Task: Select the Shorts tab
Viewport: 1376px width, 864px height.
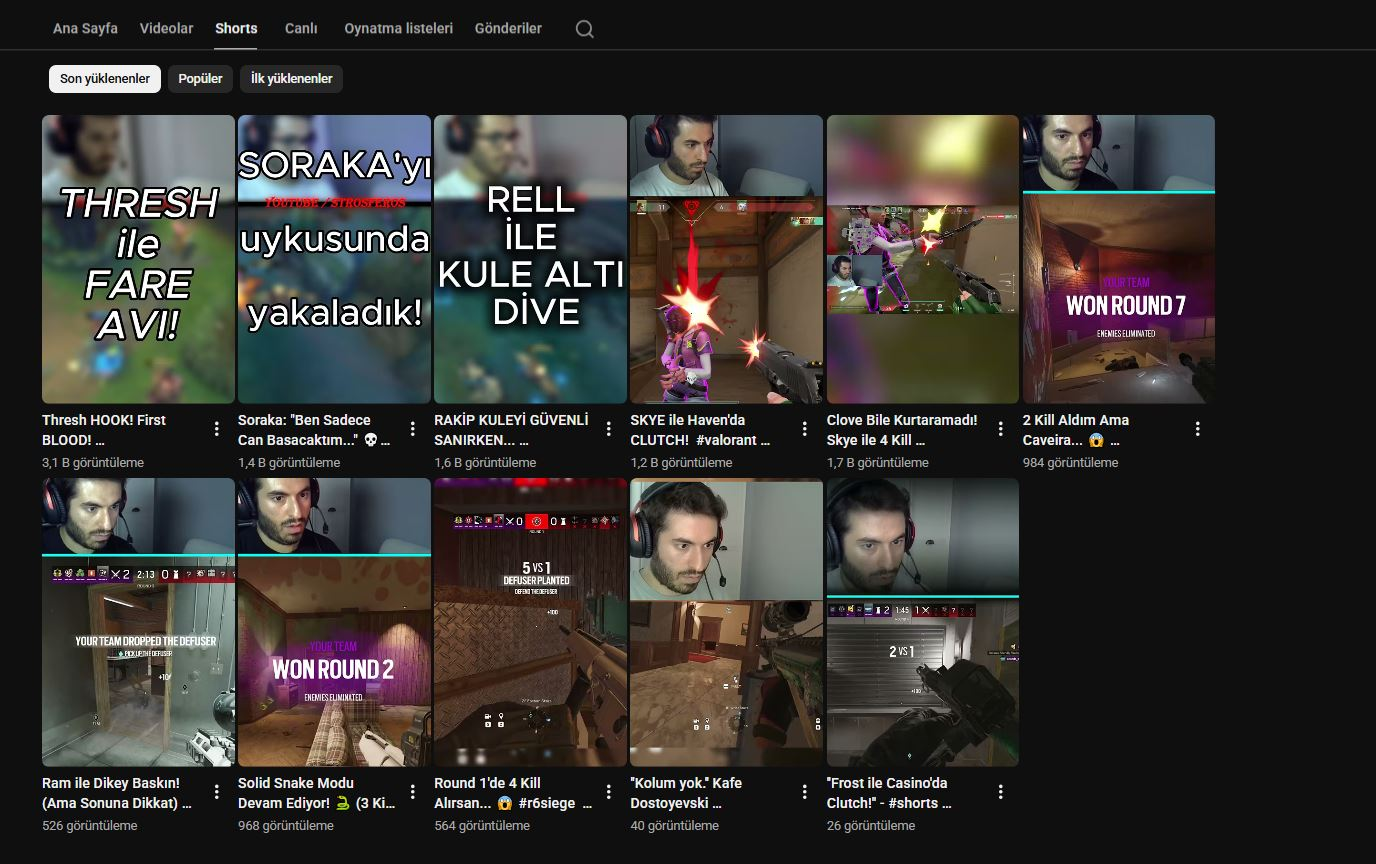Action: [236, 28]
